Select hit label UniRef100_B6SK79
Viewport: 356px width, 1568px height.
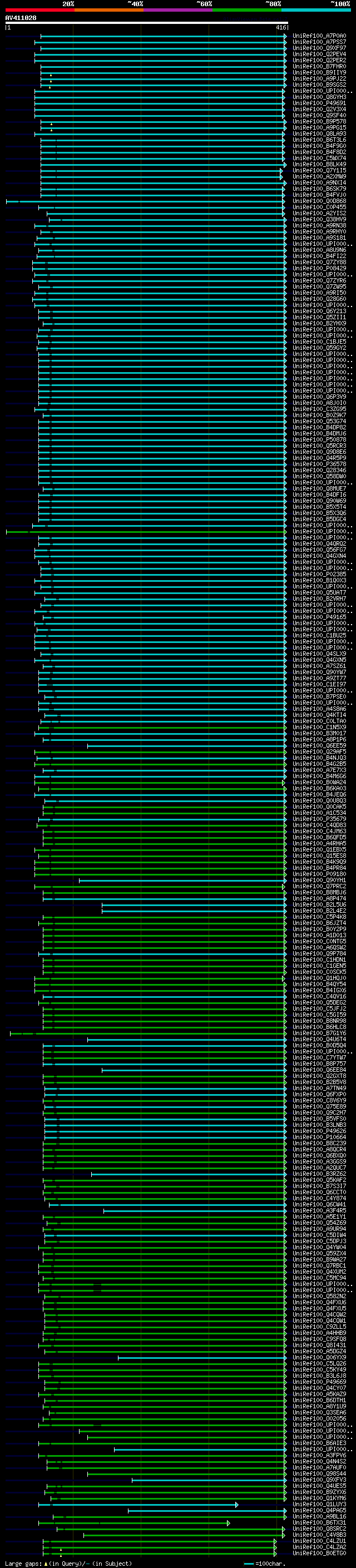click(319, 189)
